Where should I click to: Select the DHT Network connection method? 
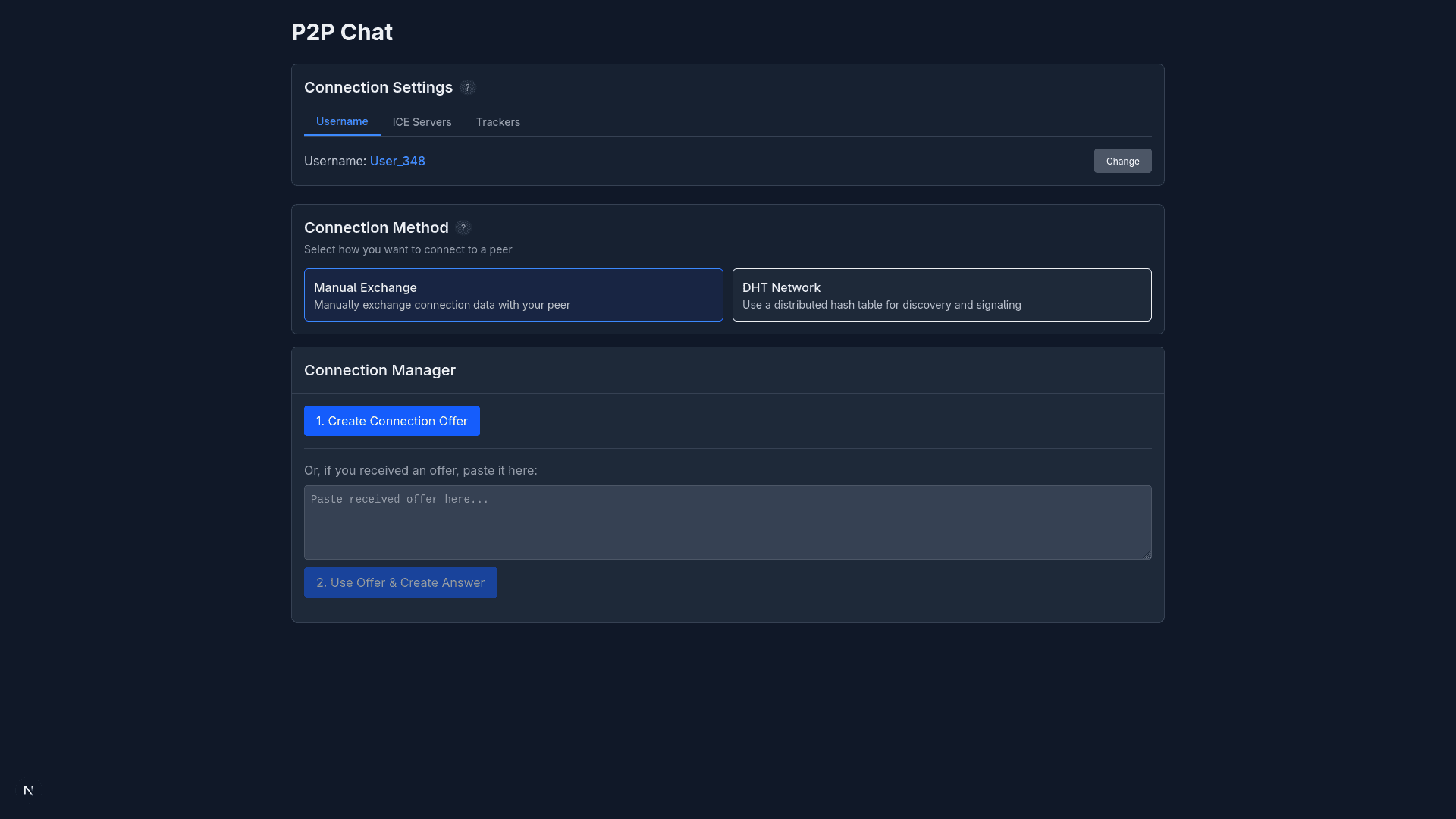(x=942, y=295)
